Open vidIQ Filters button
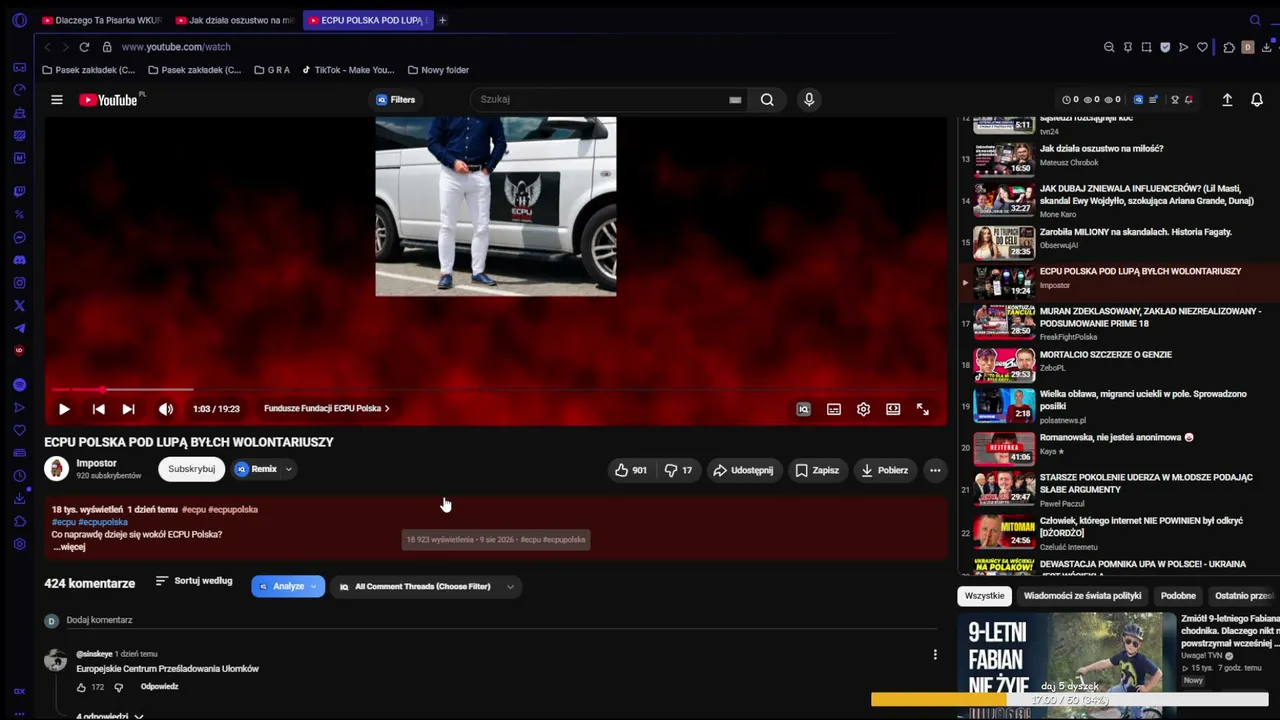Screen dimensions: 1280x720 [x=396, y=100]
